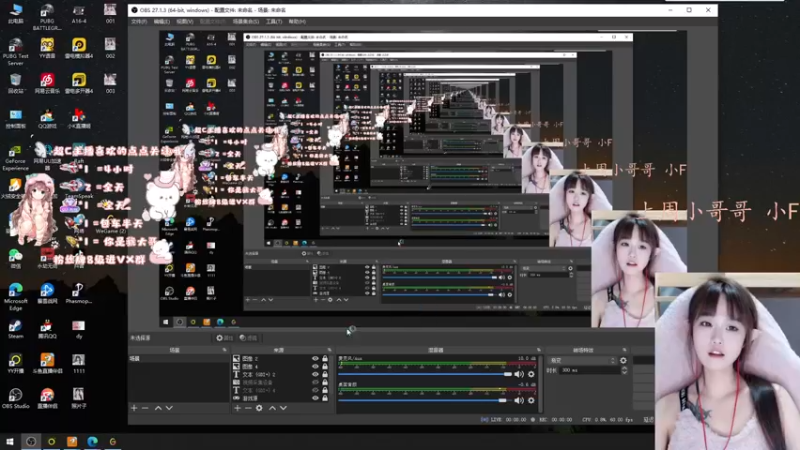
Task: Mute microphone/Aux with speaker icon
Action: (x=519, y=374)
